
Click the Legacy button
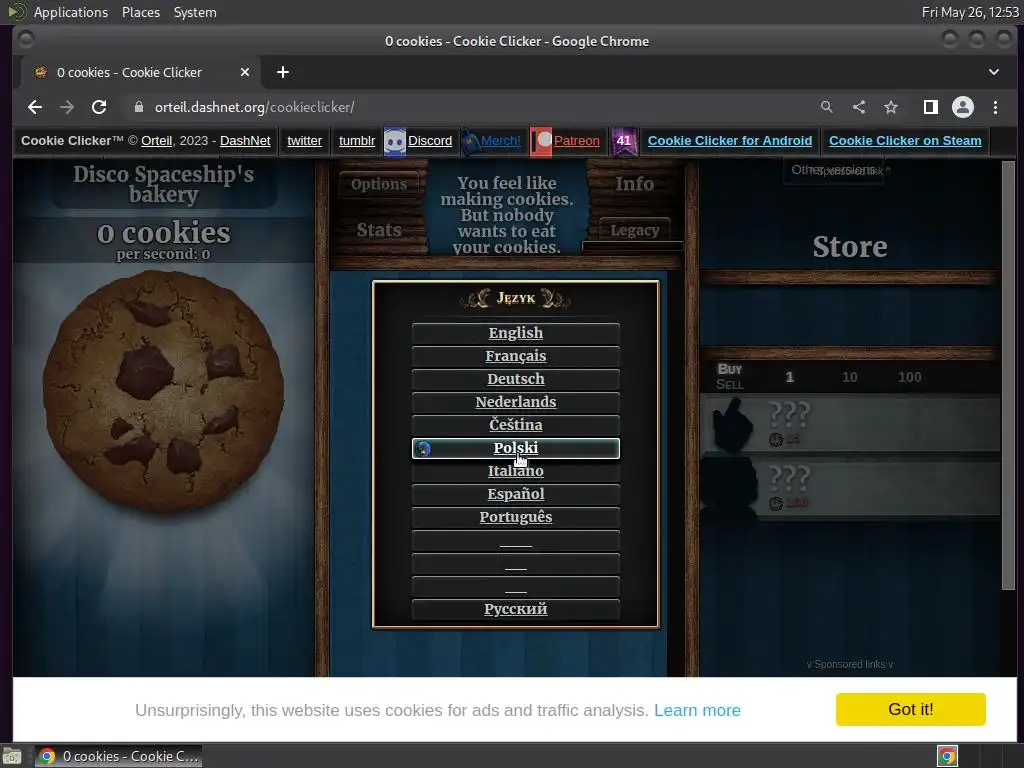tap(634, 230)
